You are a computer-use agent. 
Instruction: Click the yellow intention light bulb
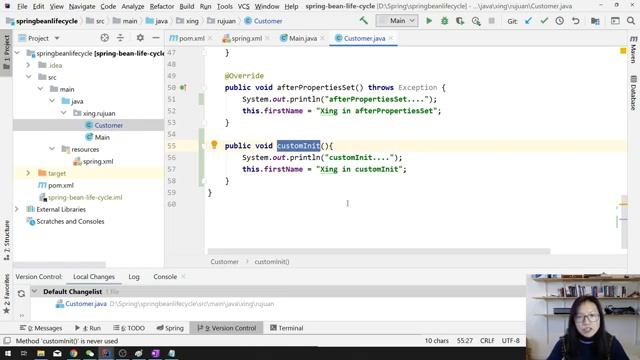214,145
